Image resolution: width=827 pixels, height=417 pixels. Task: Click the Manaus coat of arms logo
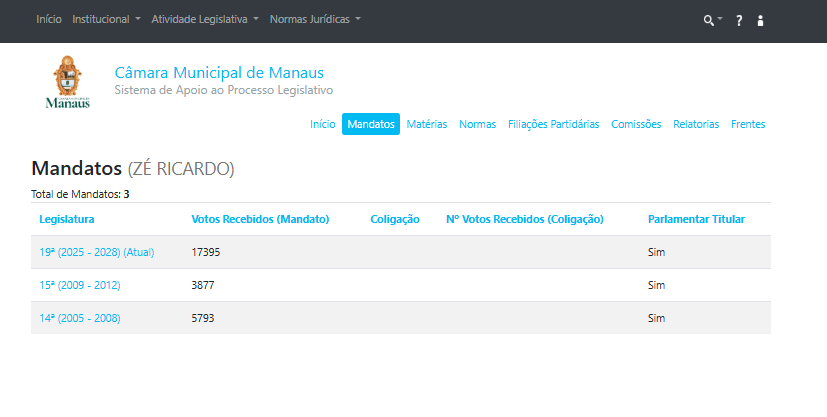(x=68, y=82)
